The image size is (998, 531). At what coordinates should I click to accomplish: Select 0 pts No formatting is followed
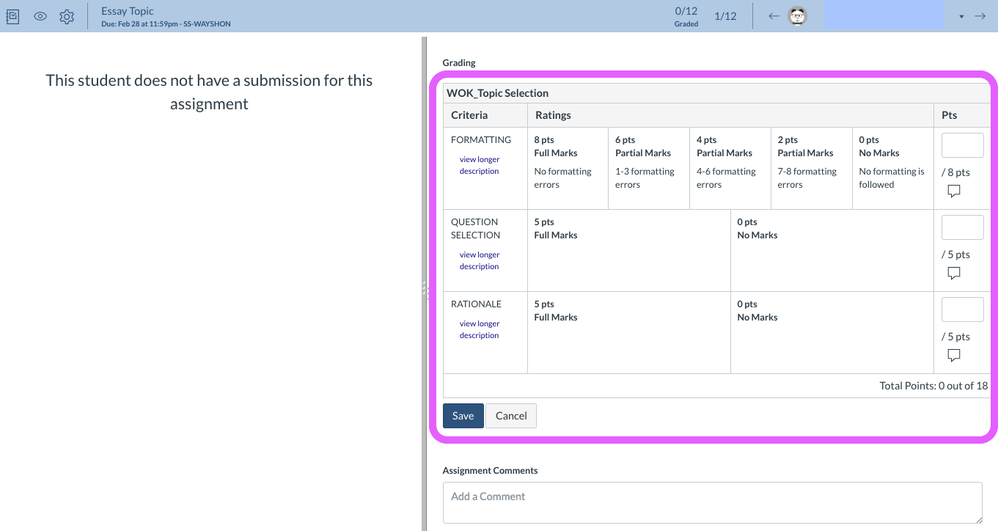pyautogui.click(x=893, y=168)
